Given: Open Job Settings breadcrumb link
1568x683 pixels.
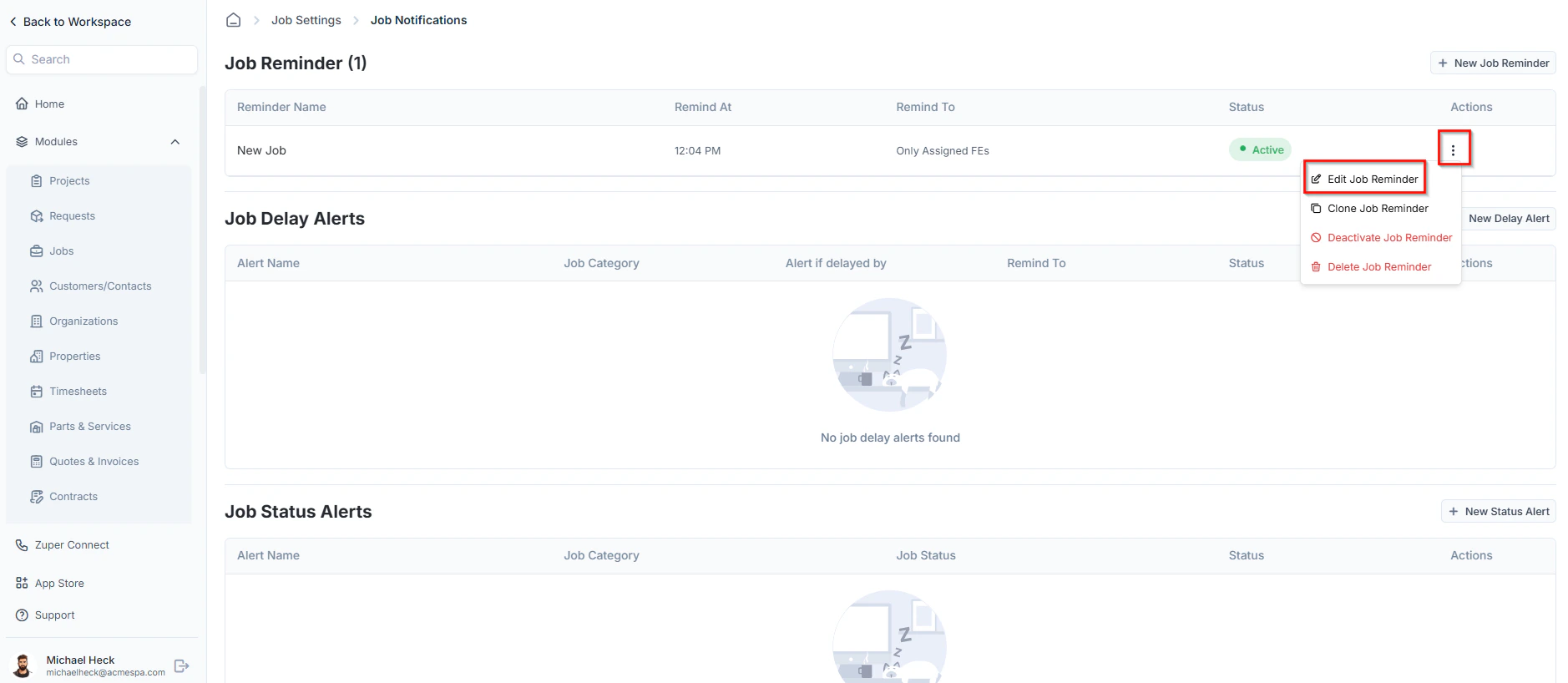Looking at the screenshot, I should [306, 20].
